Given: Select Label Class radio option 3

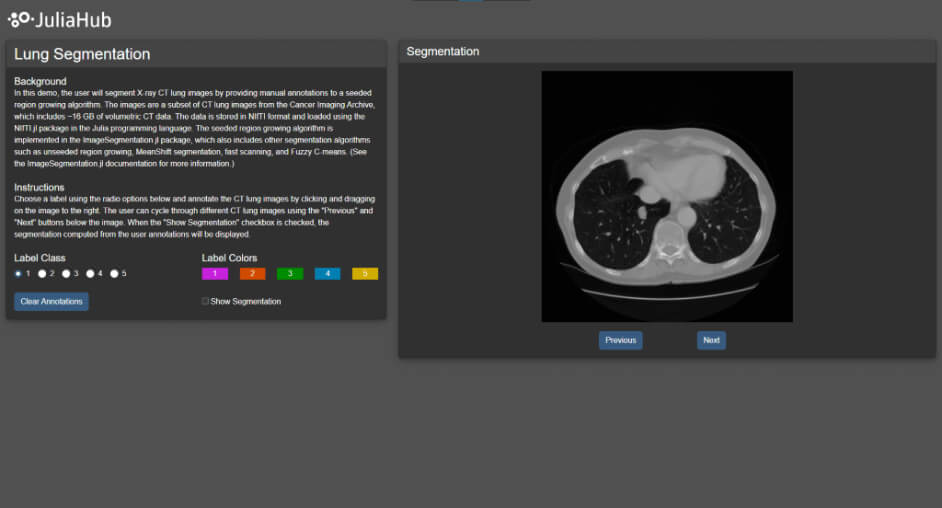Looking at the screenshot, I should tap(66, 273).
